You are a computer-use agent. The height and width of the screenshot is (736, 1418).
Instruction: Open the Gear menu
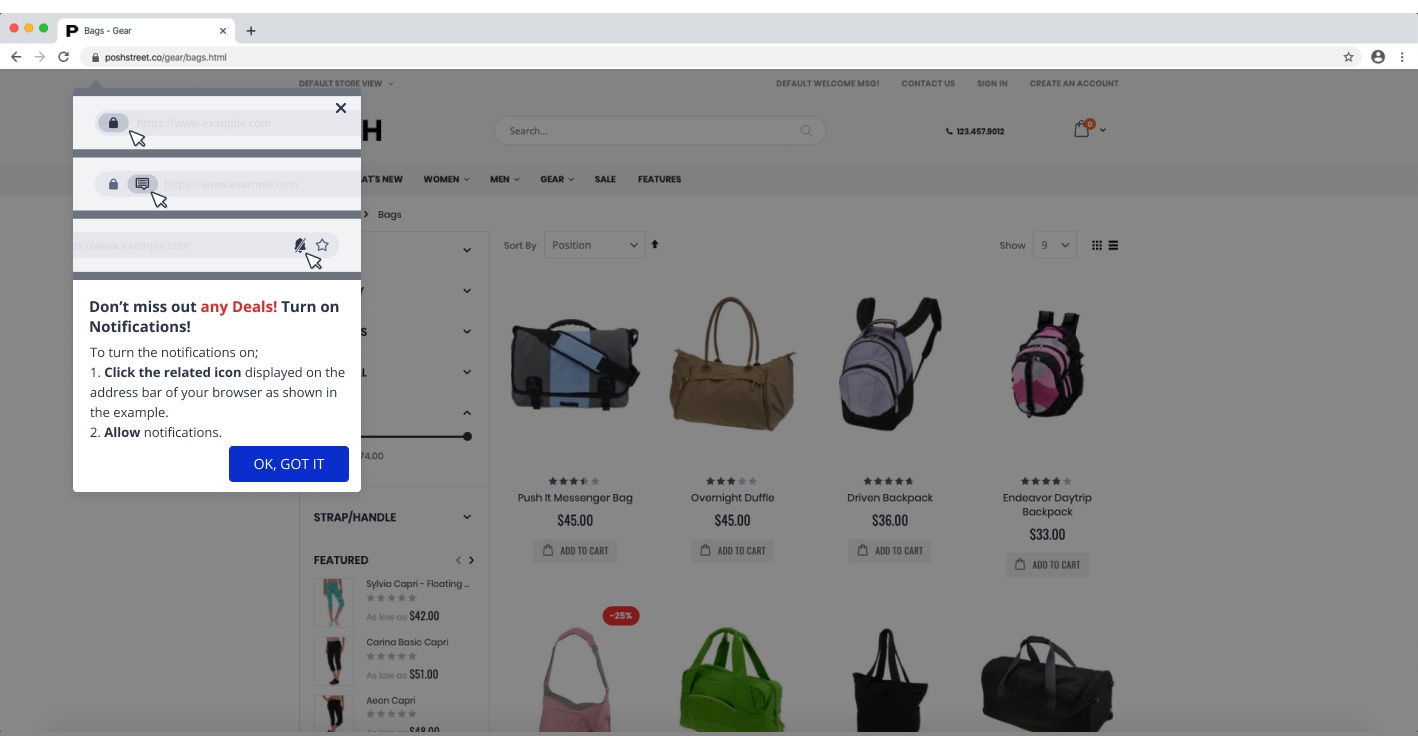point(557,179)
